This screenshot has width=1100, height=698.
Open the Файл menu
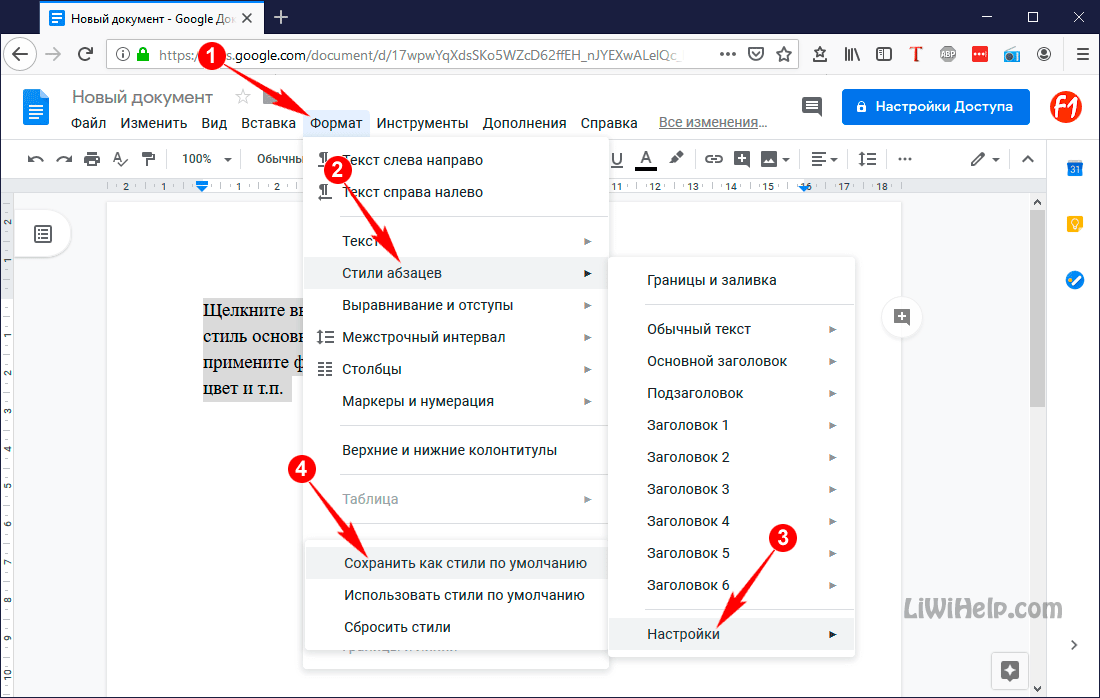coord(88,123)
